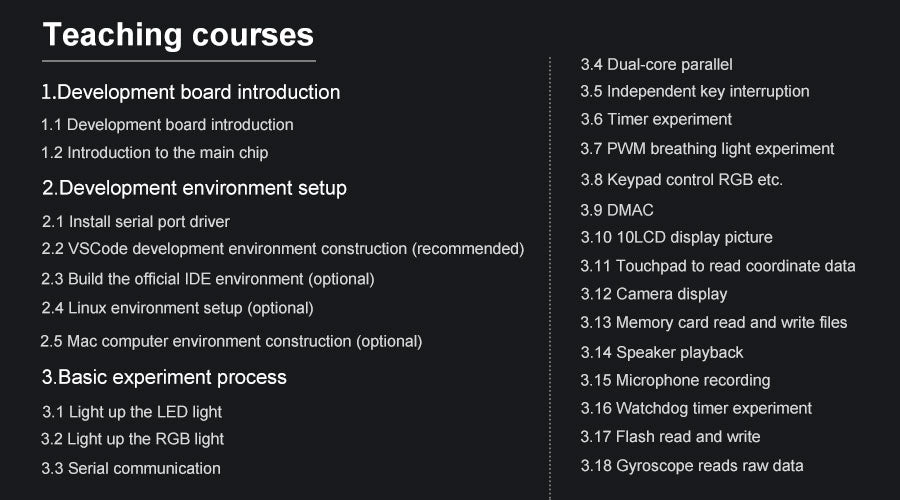Viewport: 900px width, 500px height.
Task: Select 2.1 Install serial port driver
Action: tap(135, 221)
